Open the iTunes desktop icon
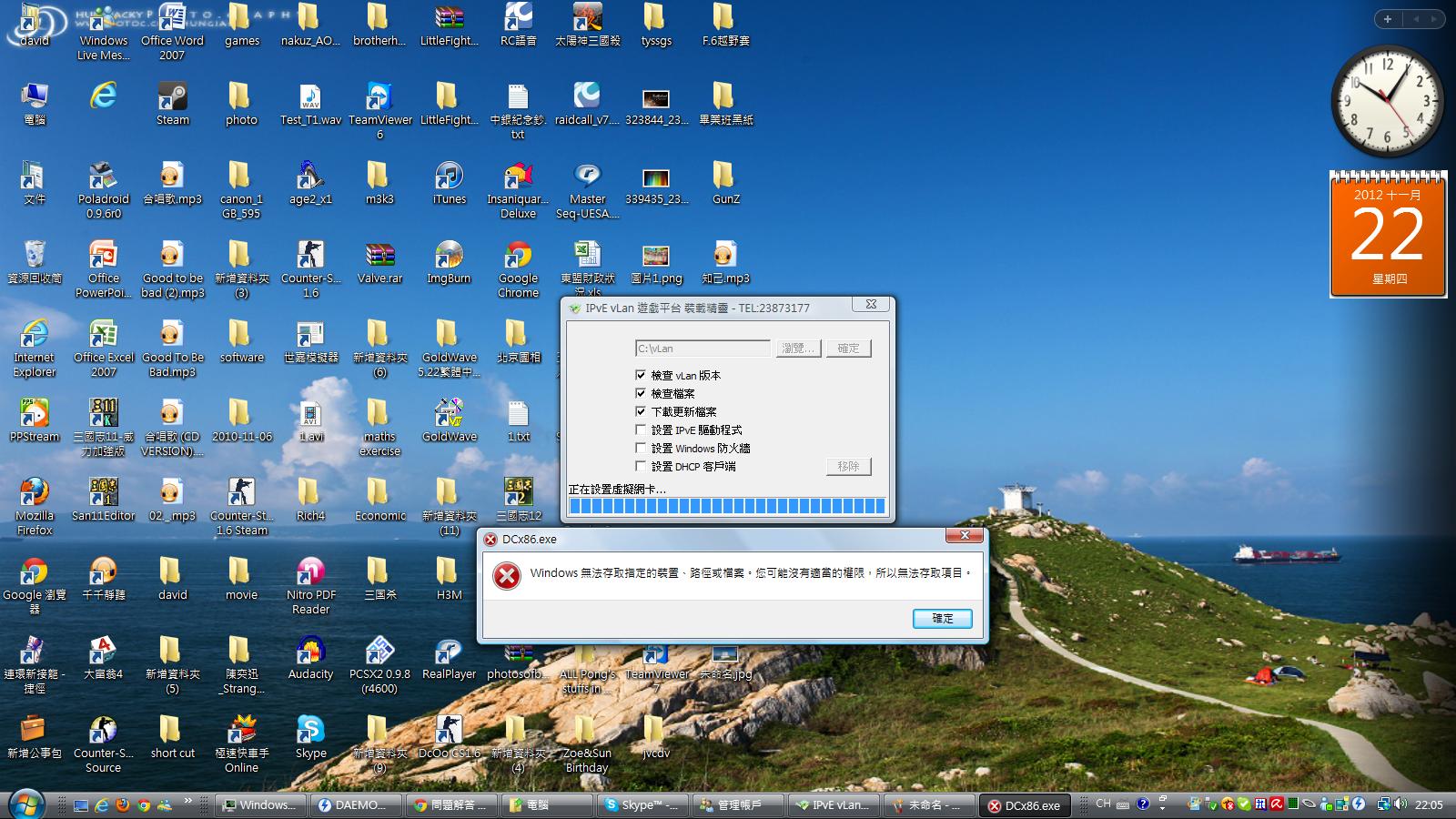1456x819 pixels. [449, 177]
